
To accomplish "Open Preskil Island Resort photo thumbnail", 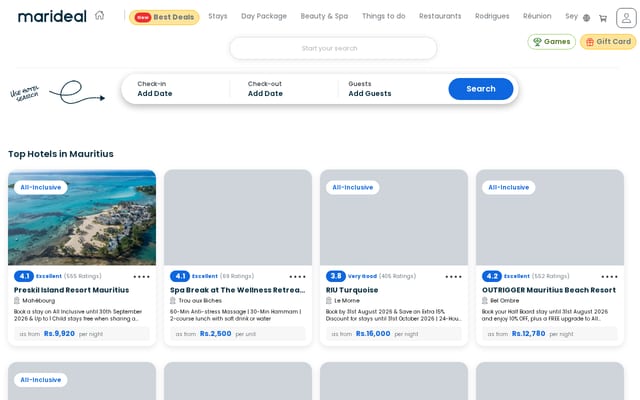I will tap(82, 218).
